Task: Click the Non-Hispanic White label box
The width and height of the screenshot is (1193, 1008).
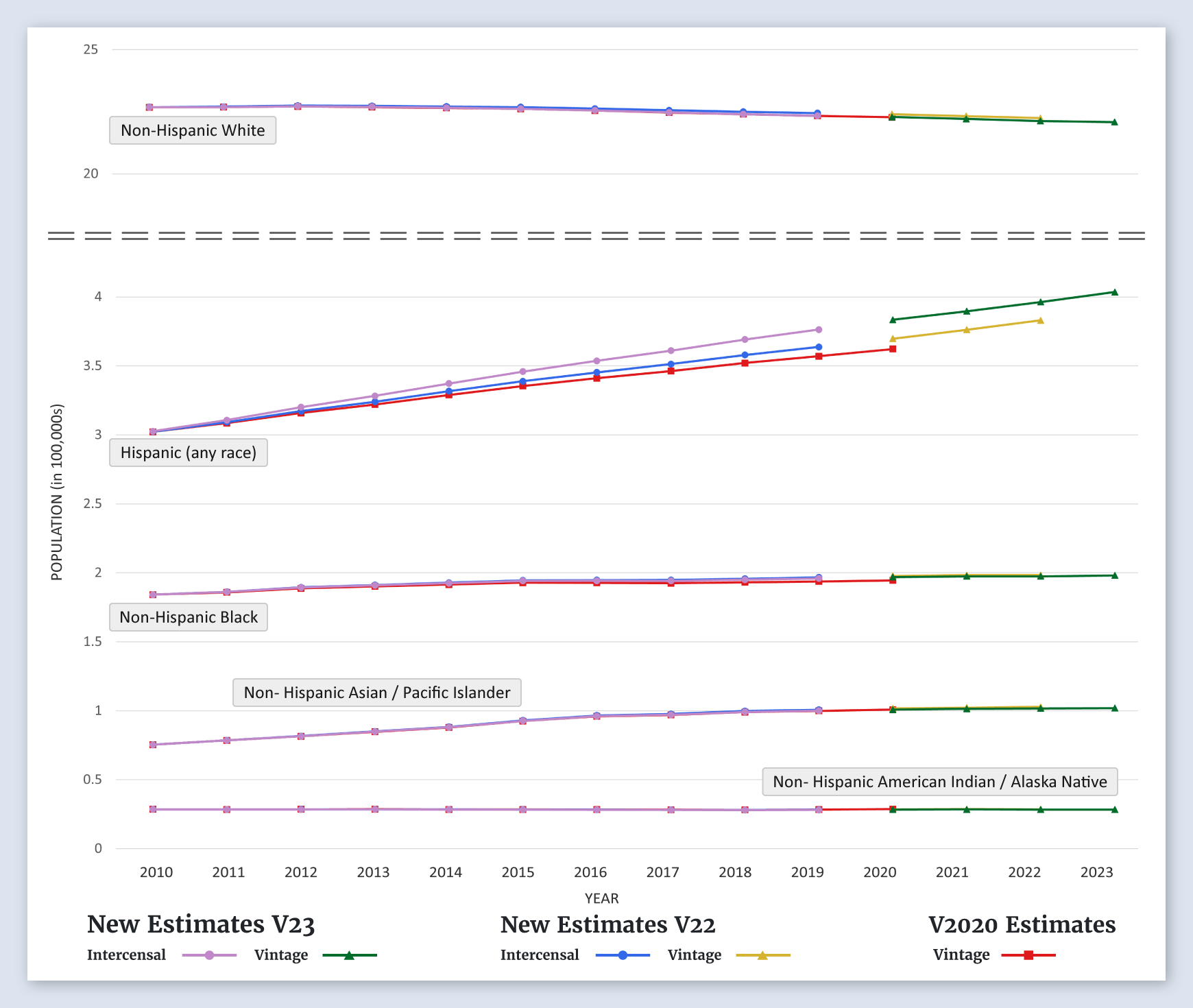Action: (x=193, y=130)
